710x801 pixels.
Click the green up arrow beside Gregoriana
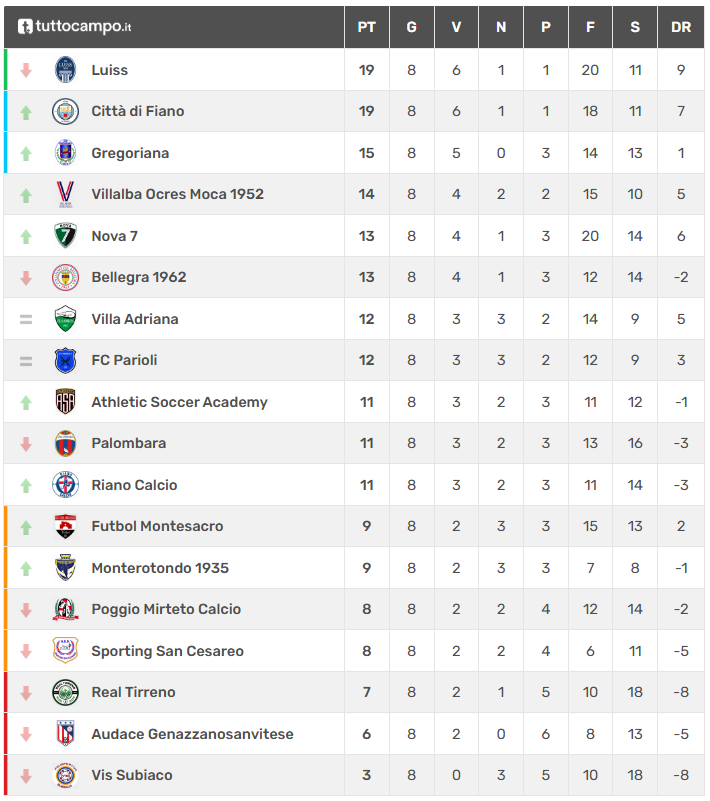[x=26, y=153]
